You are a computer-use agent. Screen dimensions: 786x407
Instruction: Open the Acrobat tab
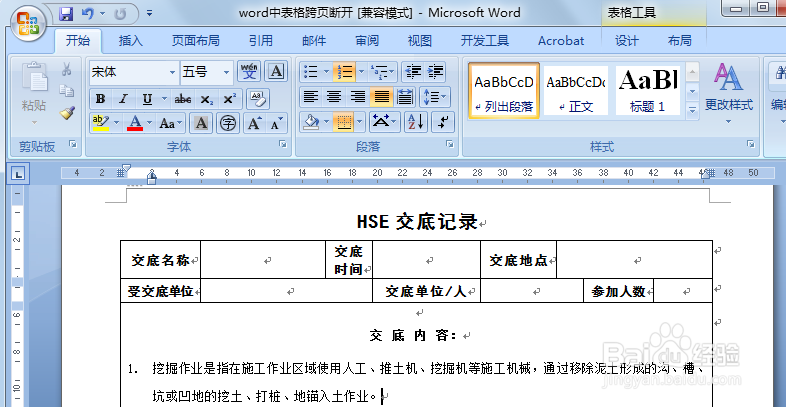point(561,41)
